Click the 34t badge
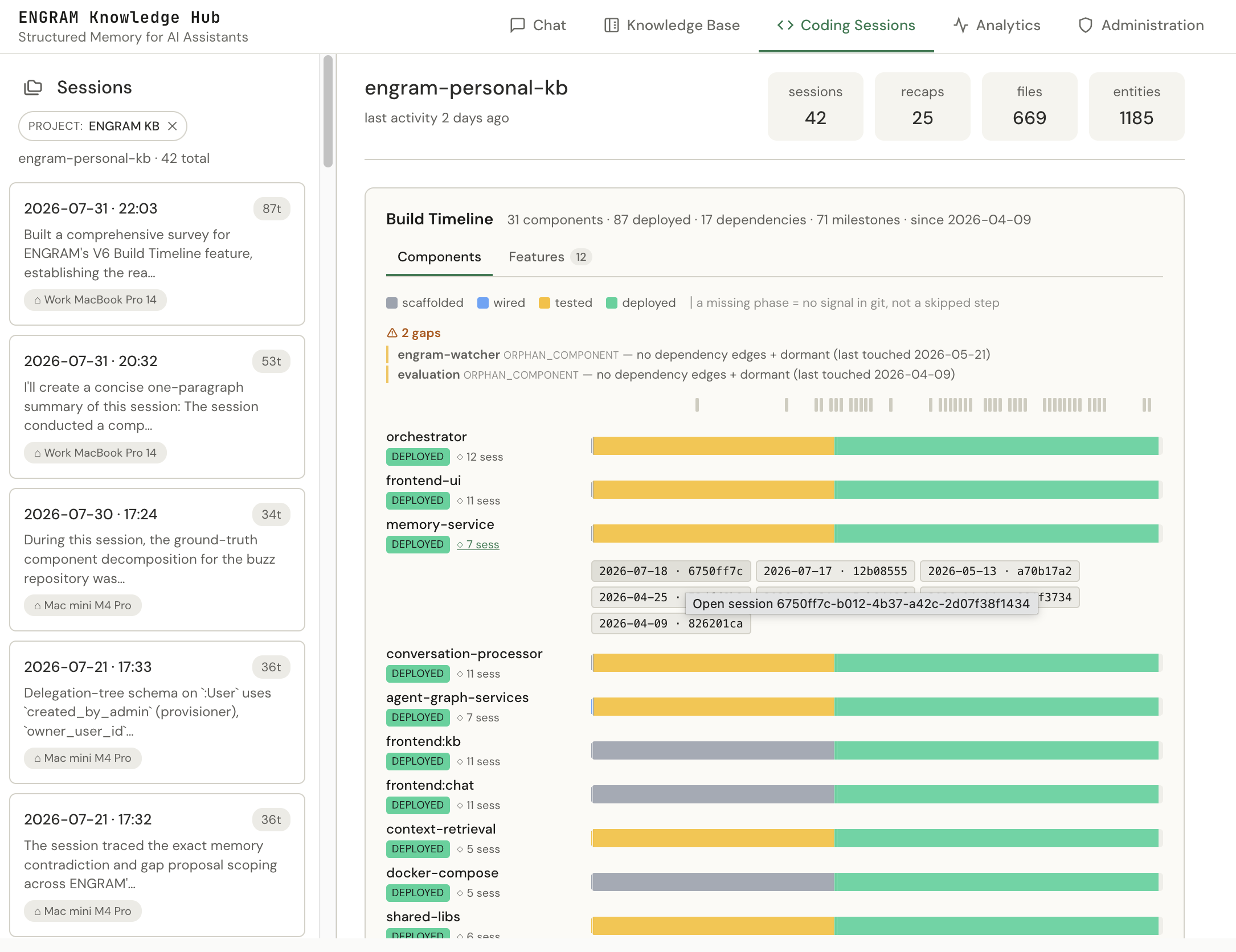Viewport: 1236px width, 952px height. [271, 515]
